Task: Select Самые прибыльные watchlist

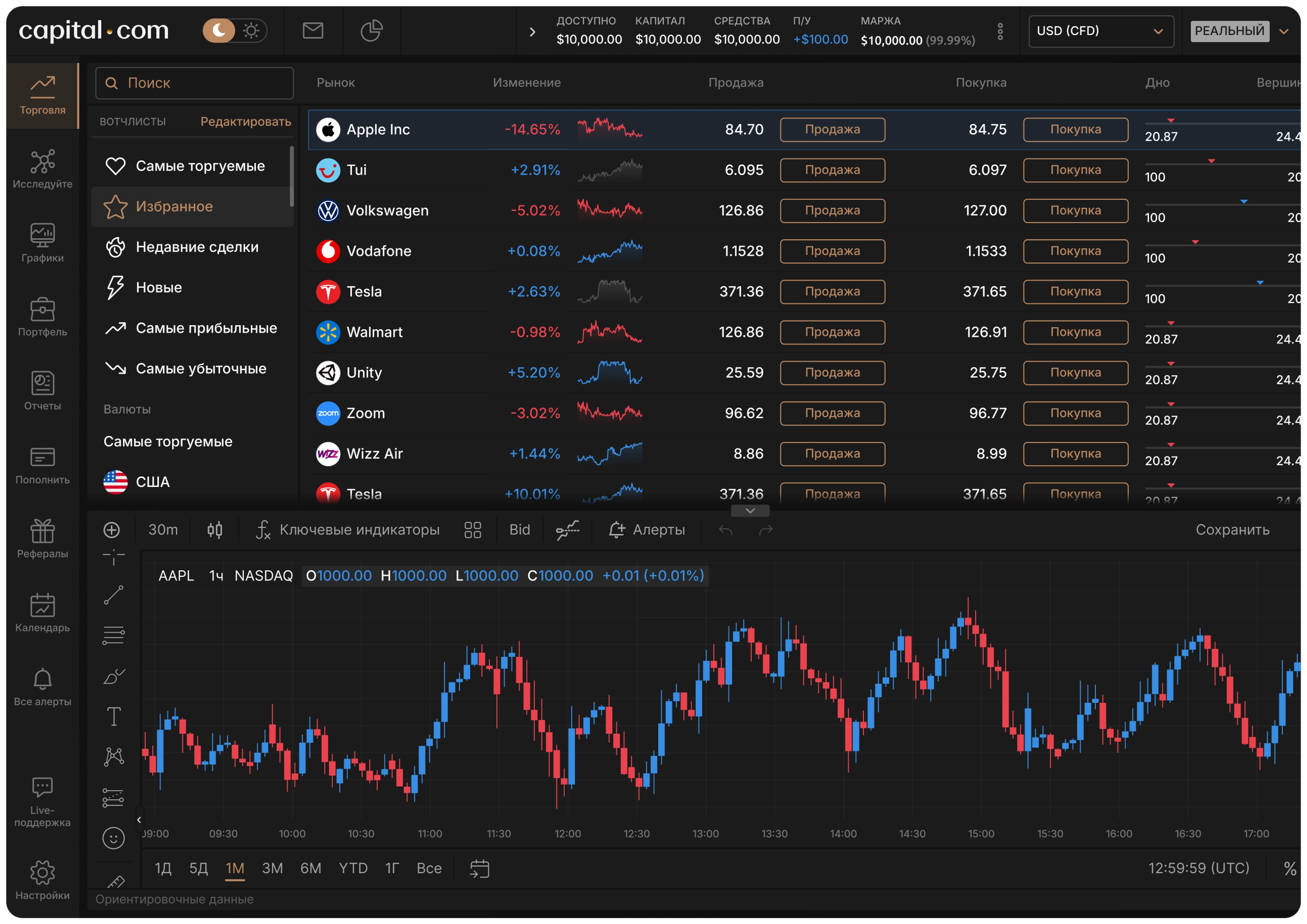Action: pos(192,328)
